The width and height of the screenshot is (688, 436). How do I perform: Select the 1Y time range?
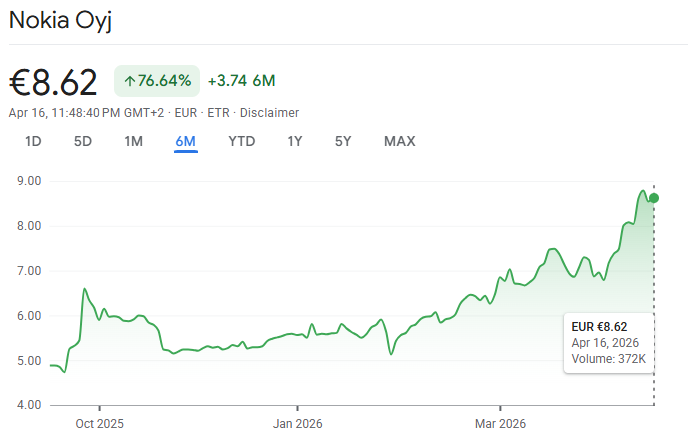pyautogui.click(x=295, y=141)
